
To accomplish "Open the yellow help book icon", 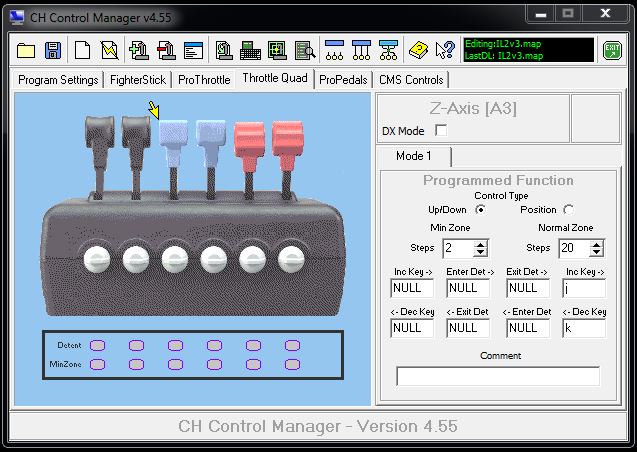I will pos(418,49).
